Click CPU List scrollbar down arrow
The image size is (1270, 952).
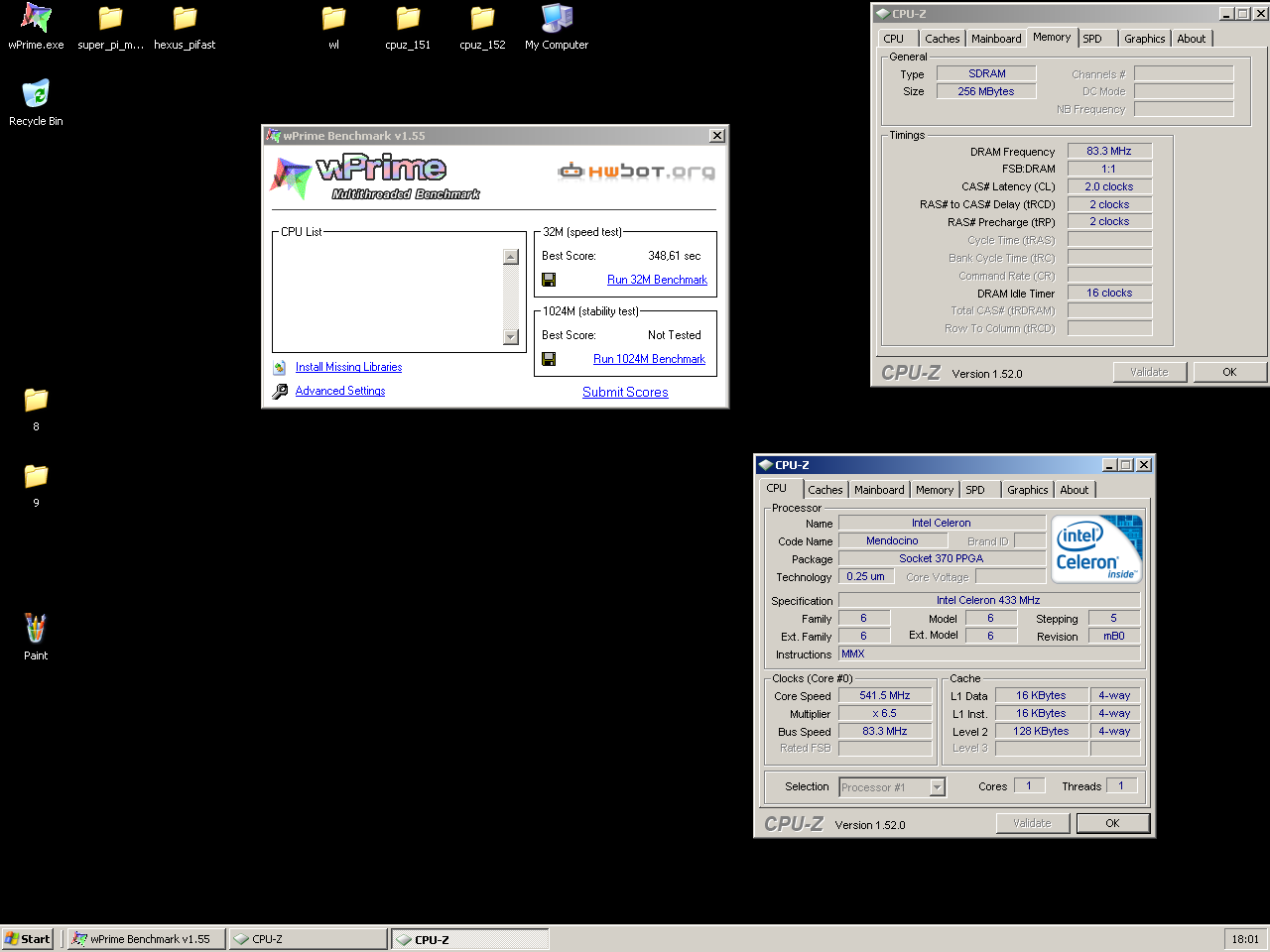click(x=511, y=336)
